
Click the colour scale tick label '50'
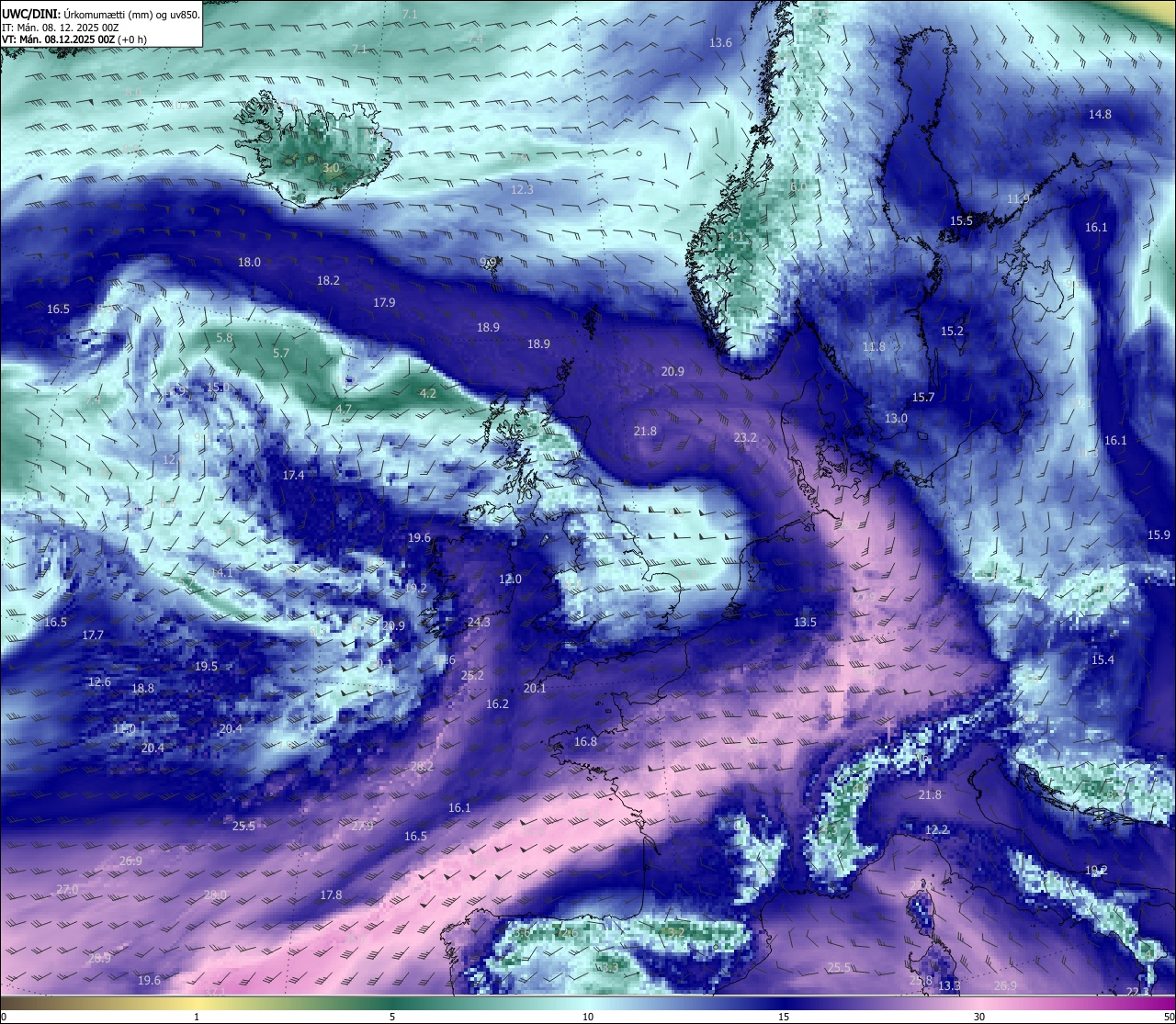pos(1169,1017)
